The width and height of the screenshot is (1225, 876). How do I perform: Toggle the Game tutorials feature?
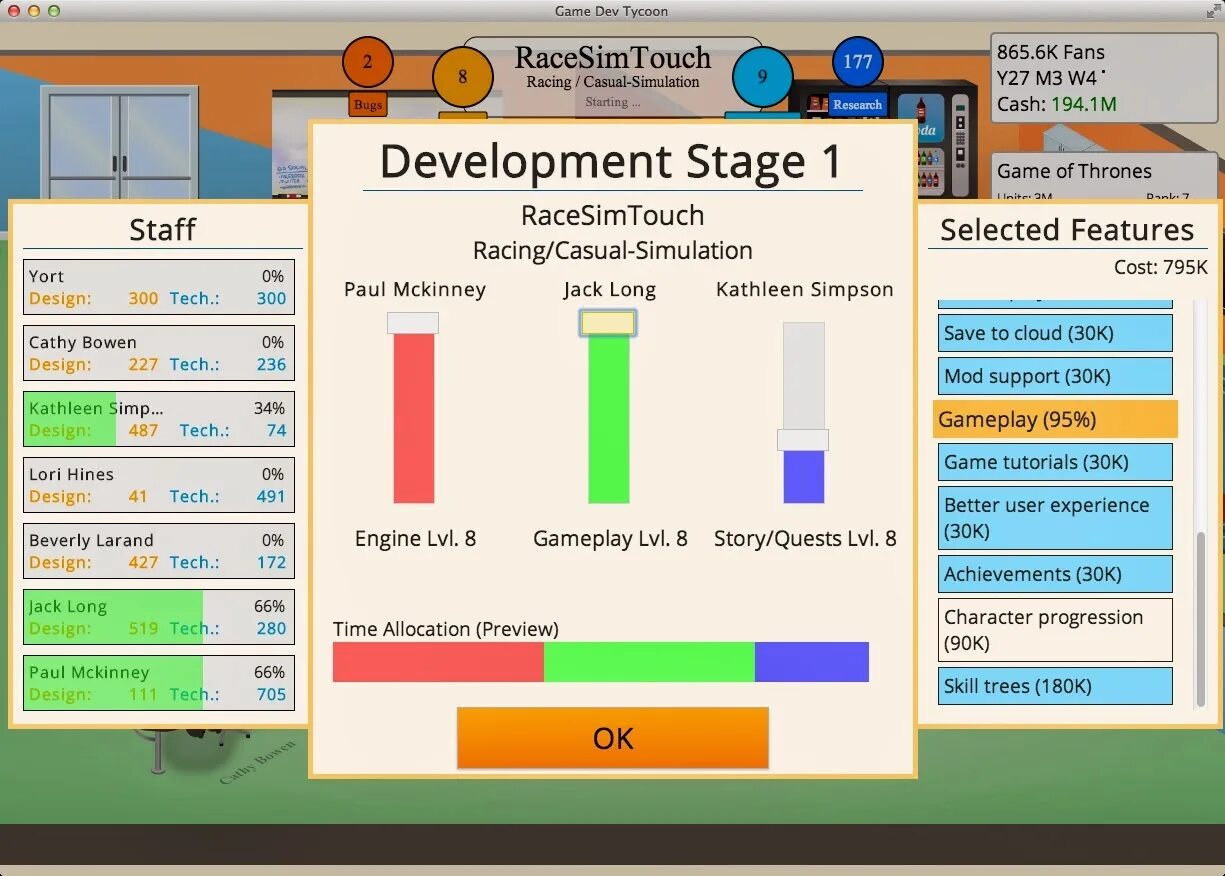1055,462
